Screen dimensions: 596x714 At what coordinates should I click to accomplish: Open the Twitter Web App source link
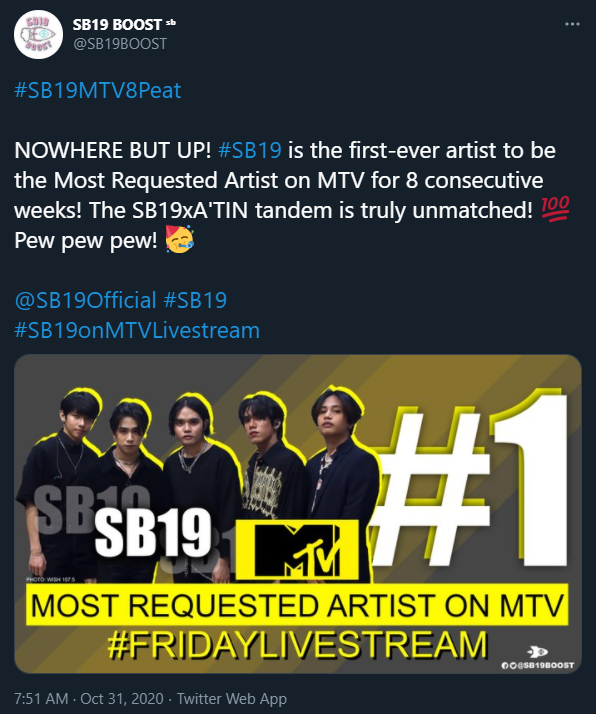(232, 699)
